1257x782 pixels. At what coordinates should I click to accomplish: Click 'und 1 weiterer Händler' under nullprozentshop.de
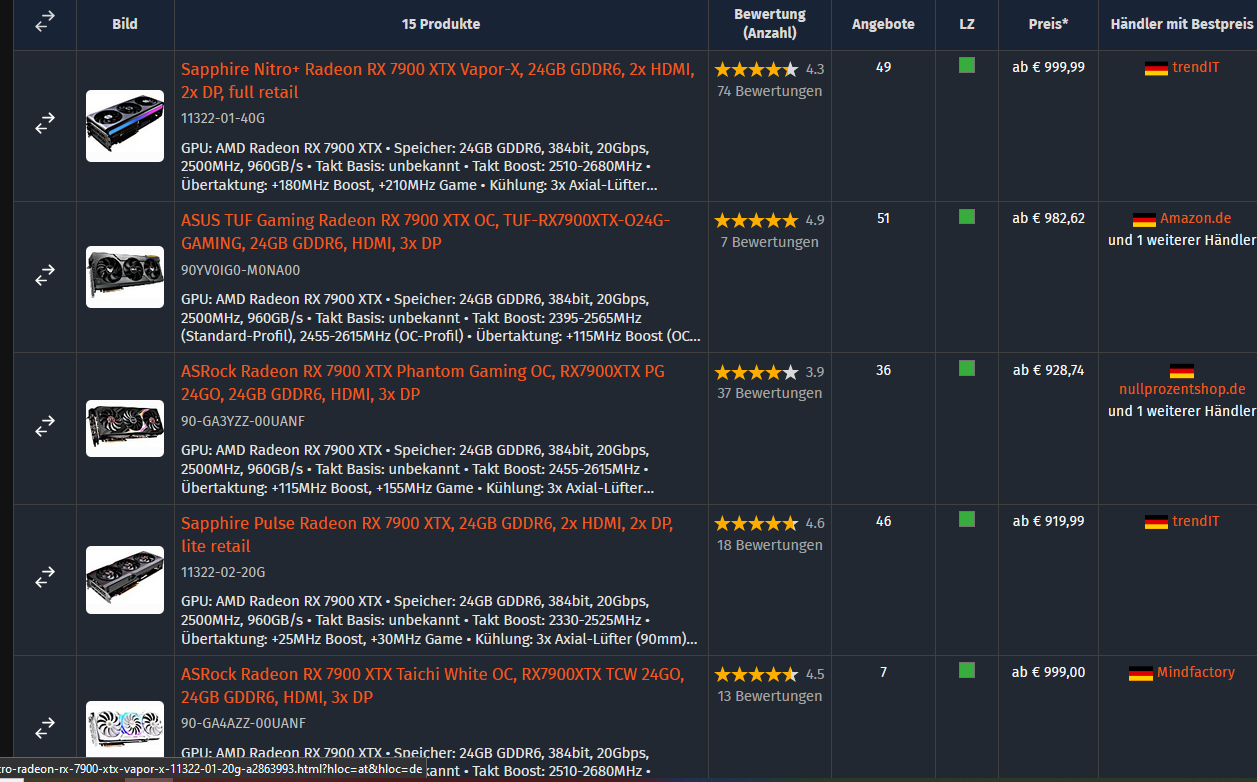point(1181,411)
